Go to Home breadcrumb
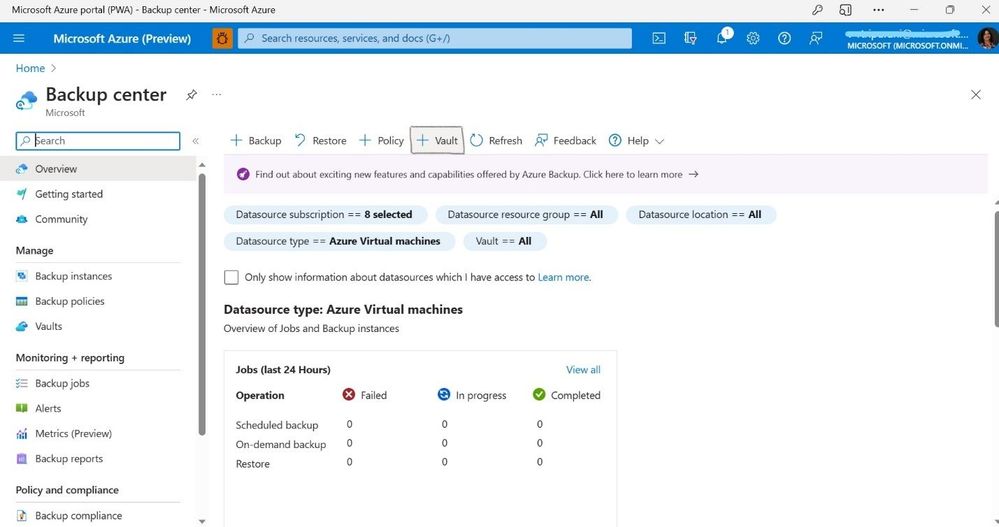 30,68
